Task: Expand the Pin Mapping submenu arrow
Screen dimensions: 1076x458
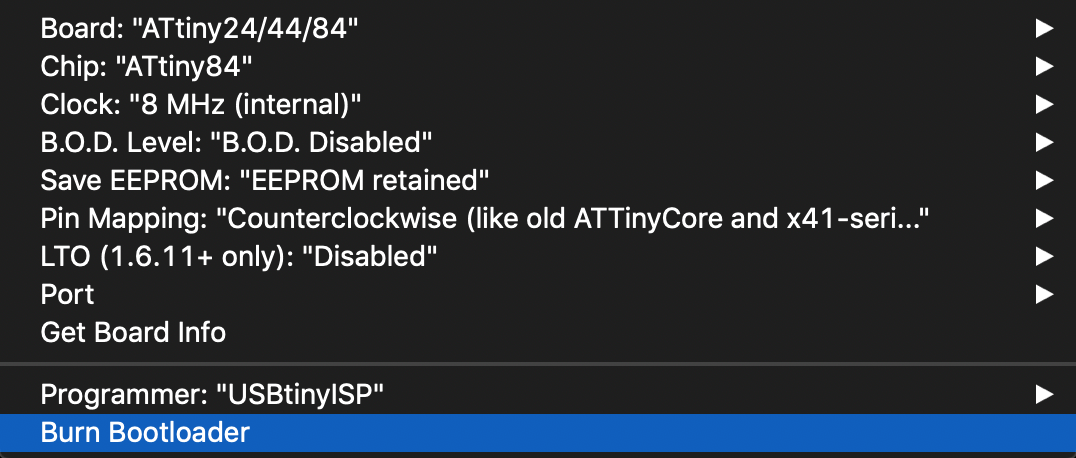Action: pyautogui.click(x=1044, y=218)
